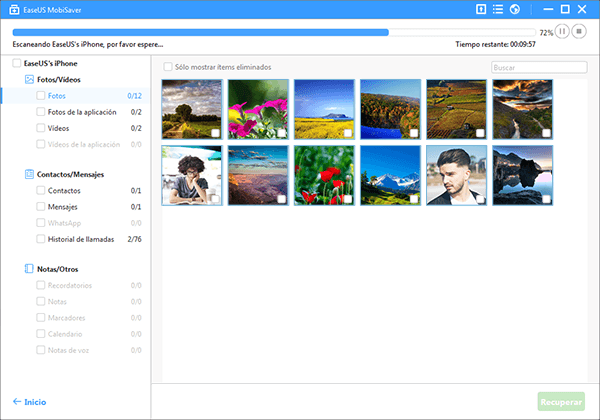Click the scan progress bar
The height and width of the screenshot is (420, 600).
(274, 33)
